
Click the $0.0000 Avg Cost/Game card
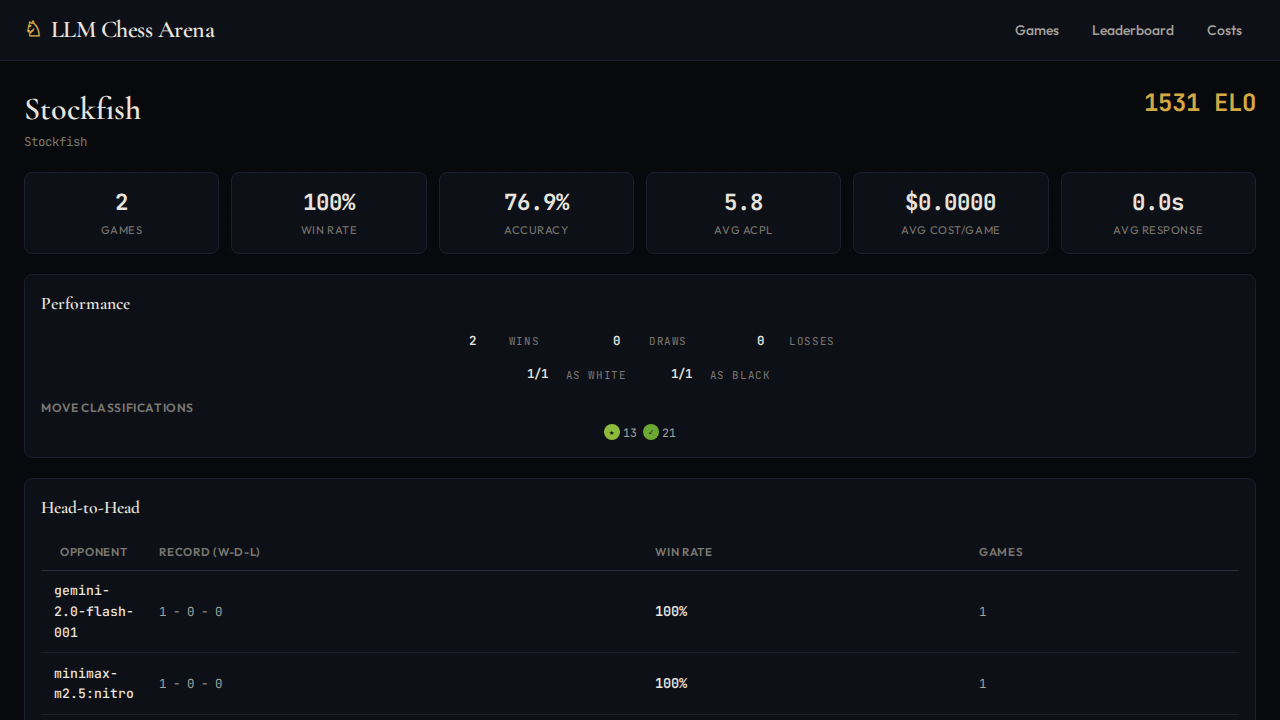(951, 213)
